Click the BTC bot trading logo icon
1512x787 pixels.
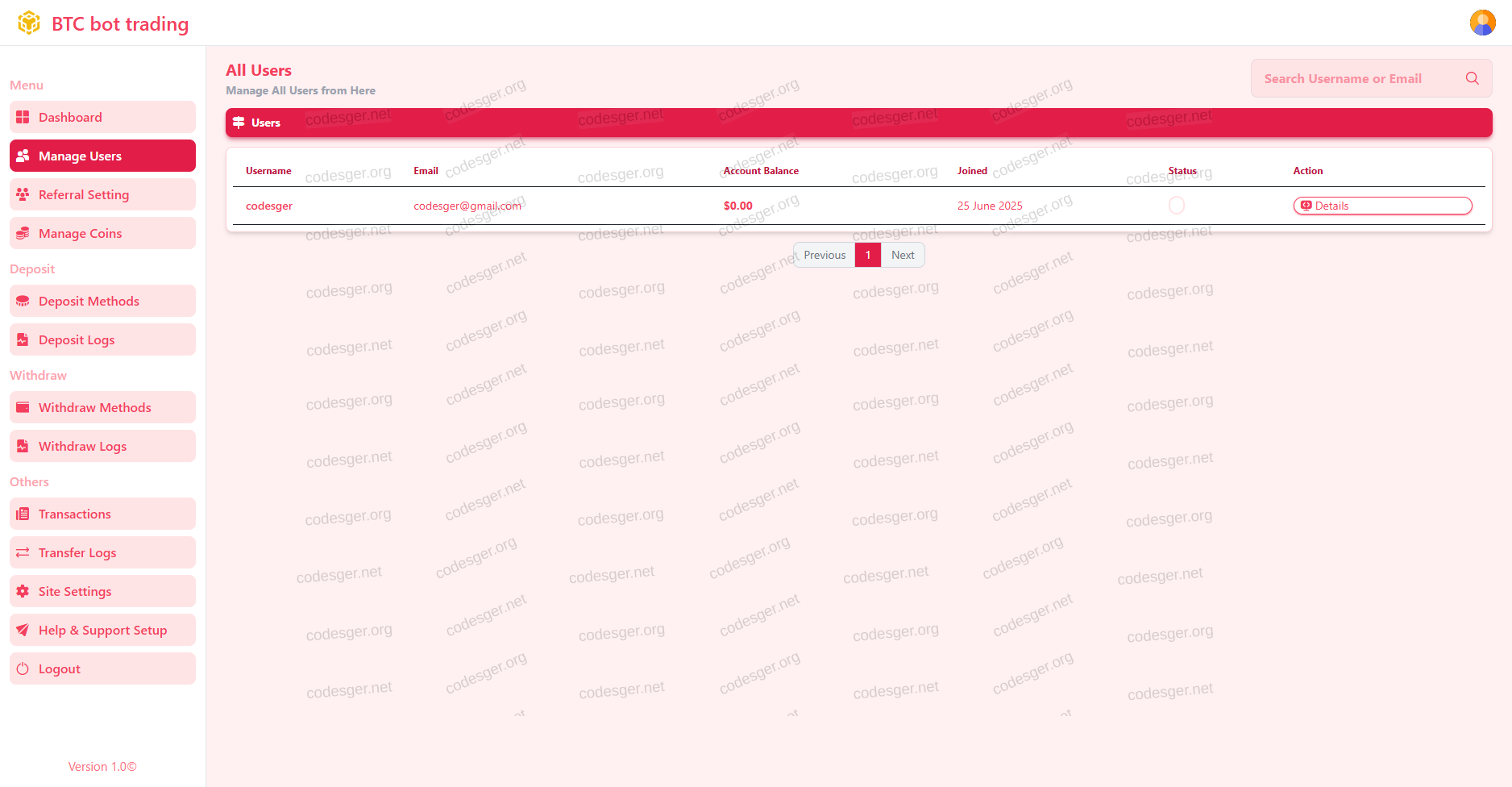click(29, 23)
